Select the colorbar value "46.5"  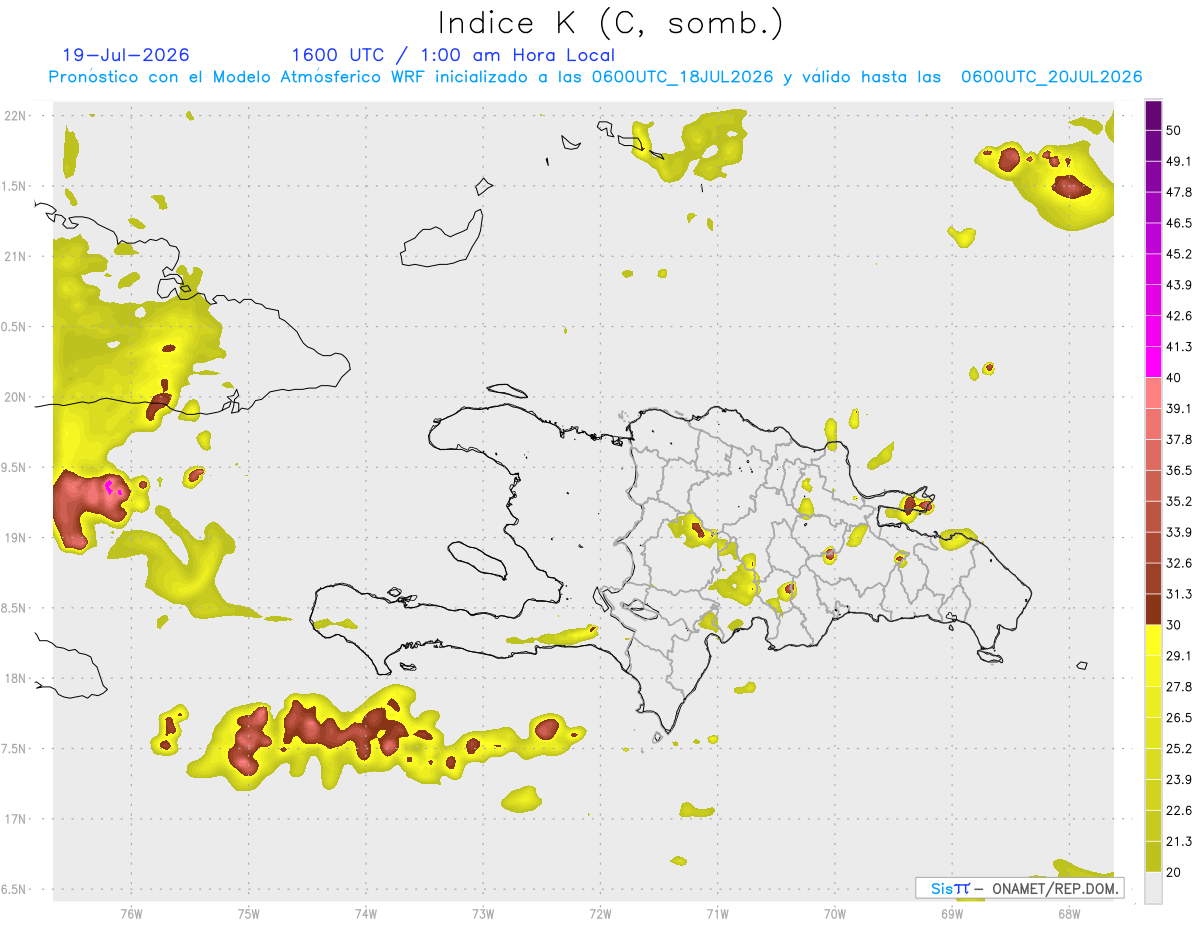tap(1179, 223)
